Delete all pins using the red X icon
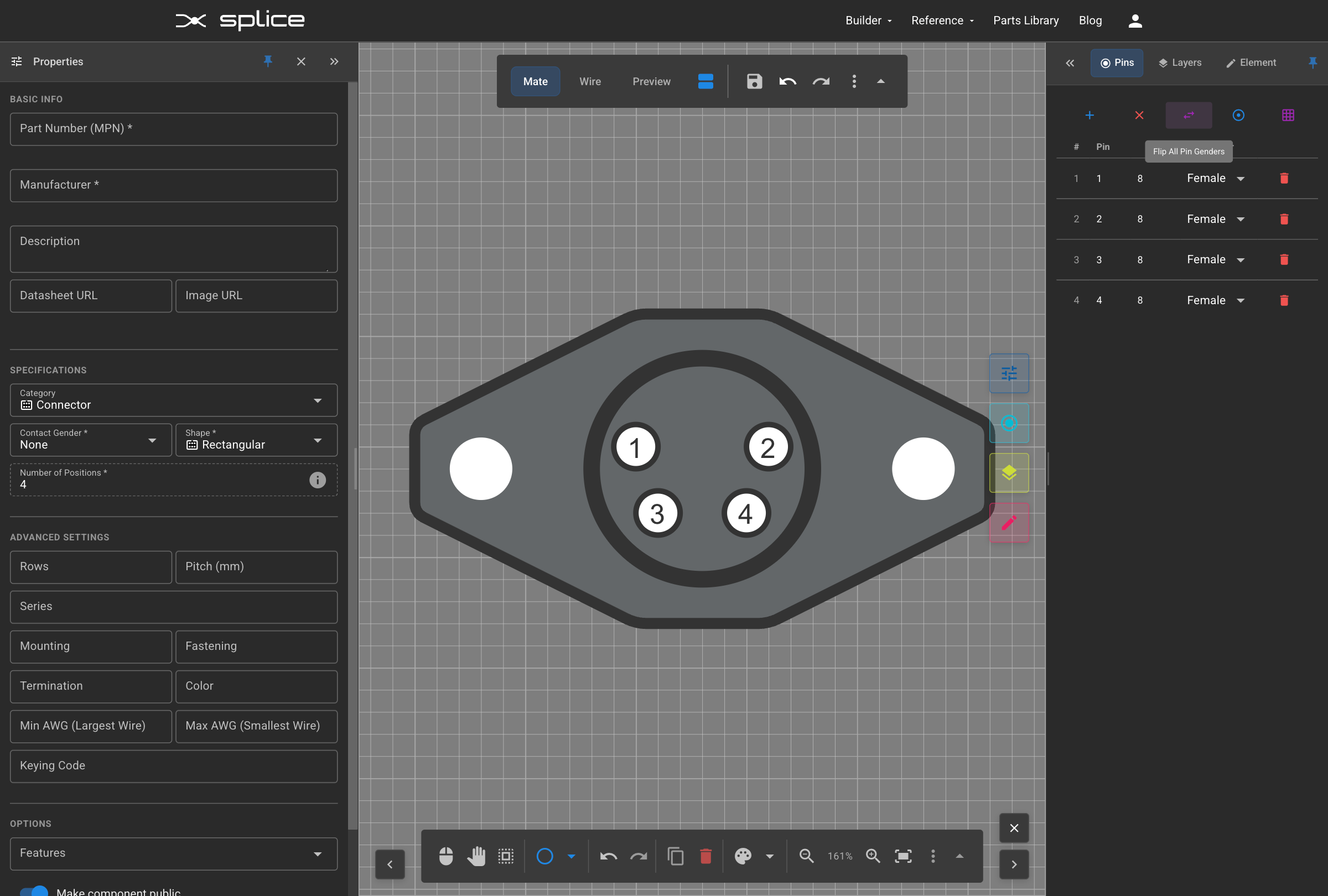 point(1139,116)
